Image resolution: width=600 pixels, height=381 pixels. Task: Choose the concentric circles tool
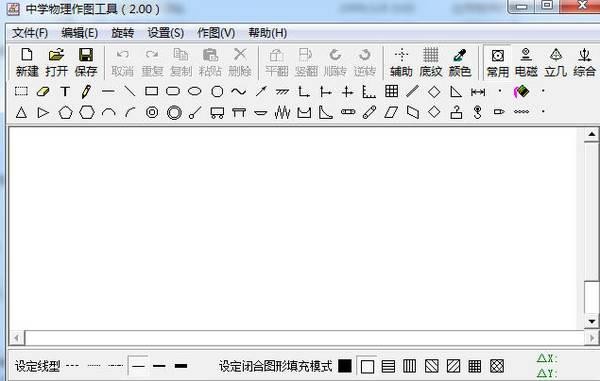tap(152, 112)
